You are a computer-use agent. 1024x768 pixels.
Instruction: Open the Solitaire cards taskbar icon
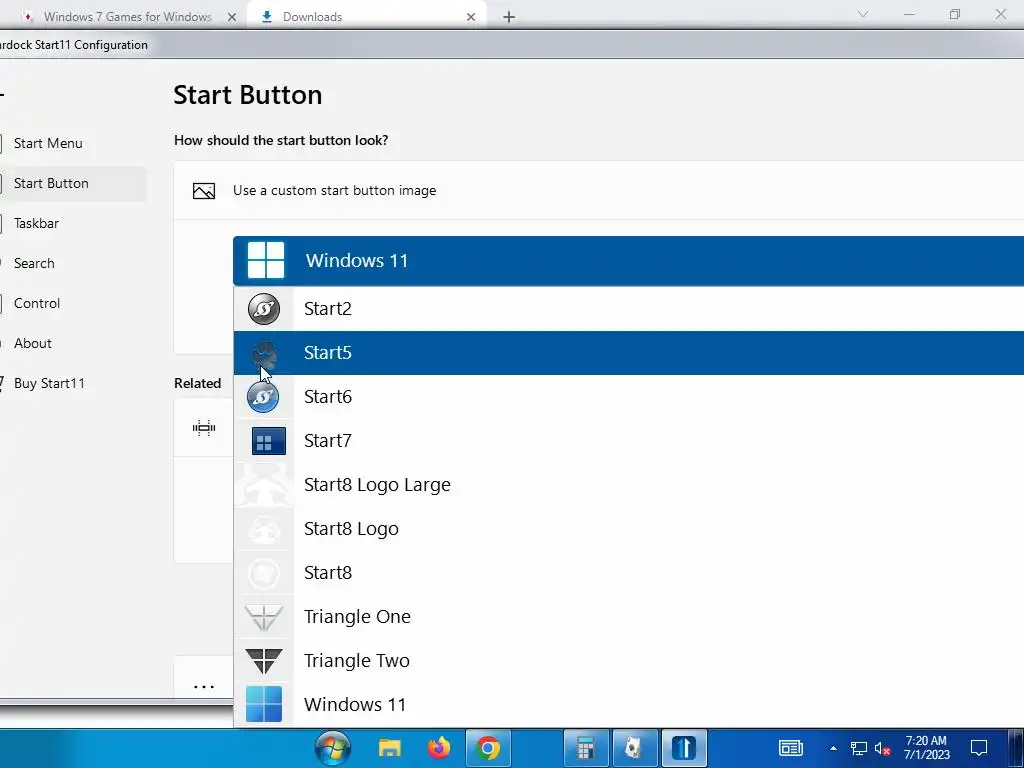pos(634,748)
